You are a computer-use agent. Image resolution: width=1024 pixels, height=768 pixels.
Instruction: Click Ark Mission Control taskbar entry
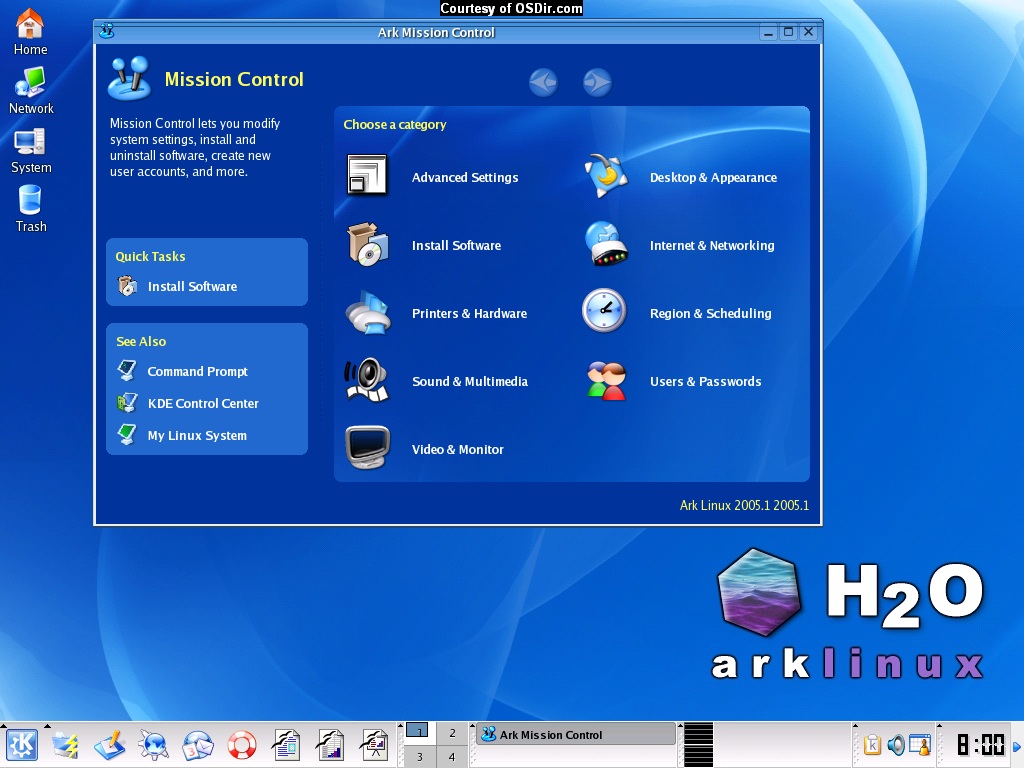(x=575, y=734)
